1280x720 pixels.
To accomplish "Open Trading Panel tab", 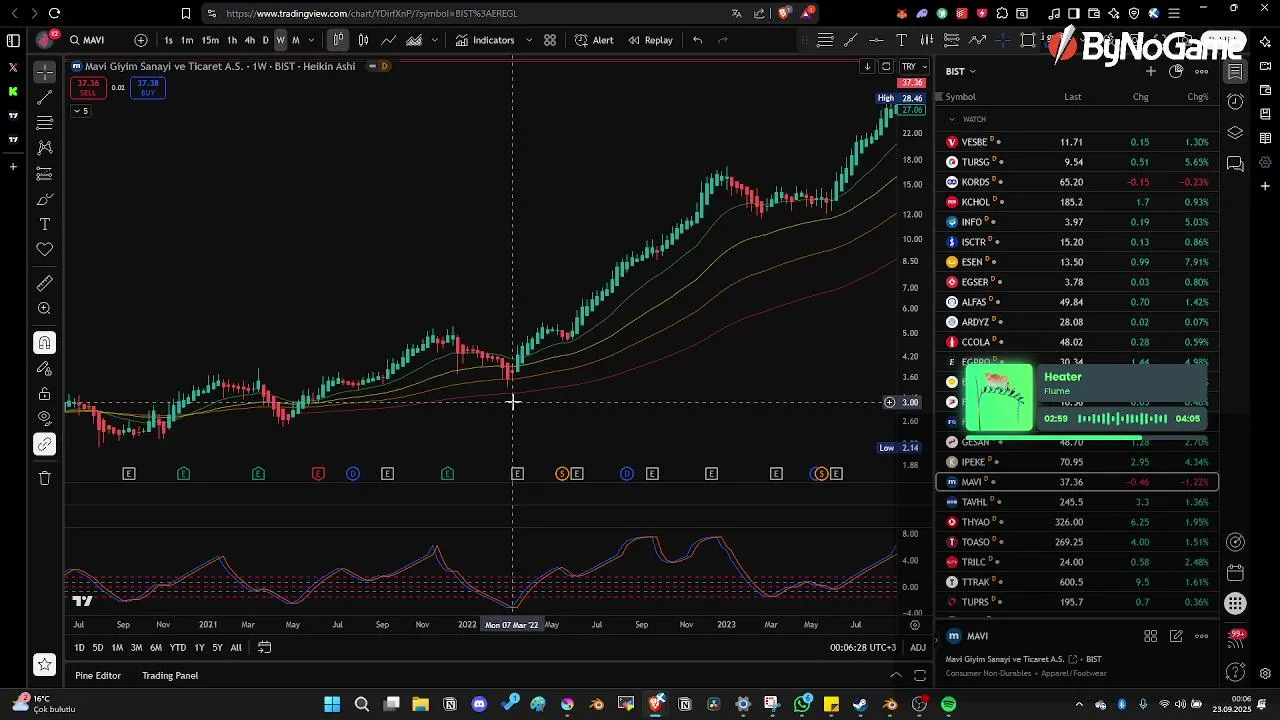I will [170, 676].
